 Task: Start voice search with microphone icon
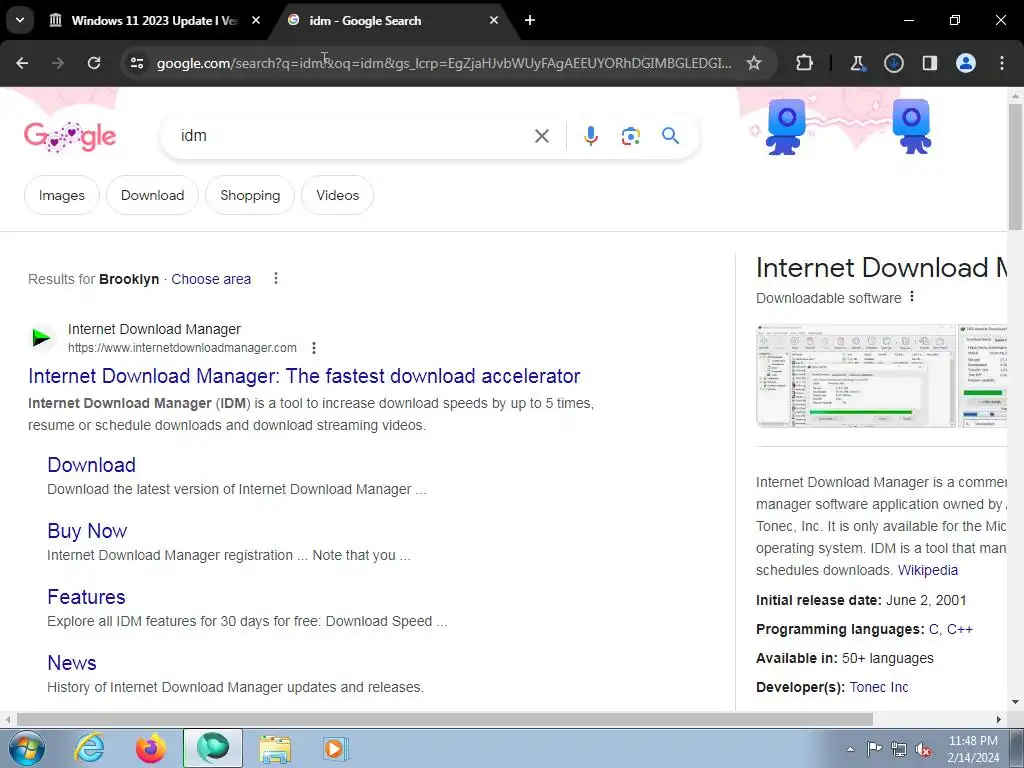[591, 136]
